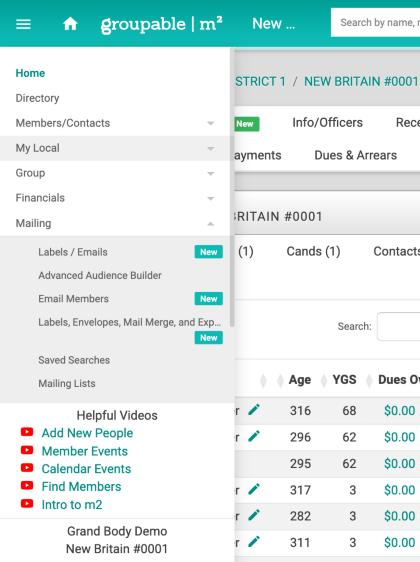Viewport: 420px width, 562px height.
Task: Edit the member row with age 311
Action: (x=254, y=542)
